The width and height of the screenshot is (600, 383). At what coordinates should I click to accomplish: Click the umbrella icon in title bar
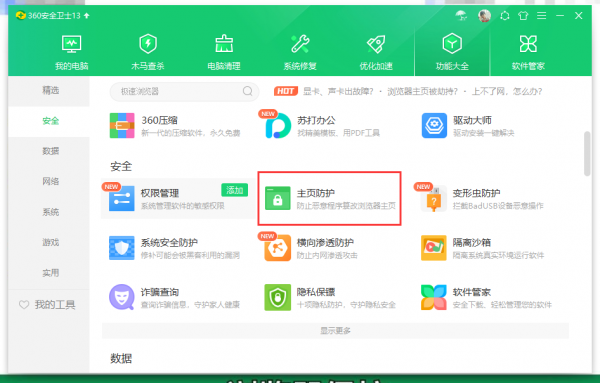pos(461,16)
